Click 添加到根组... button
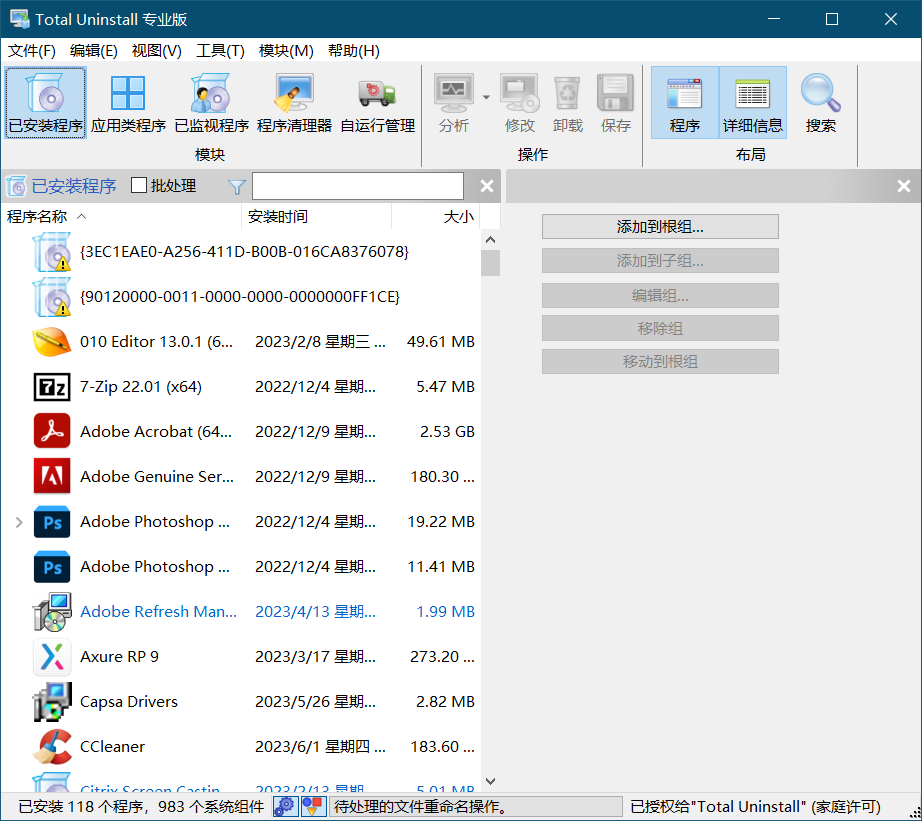 pyautogui.click(x=660, y=226)
